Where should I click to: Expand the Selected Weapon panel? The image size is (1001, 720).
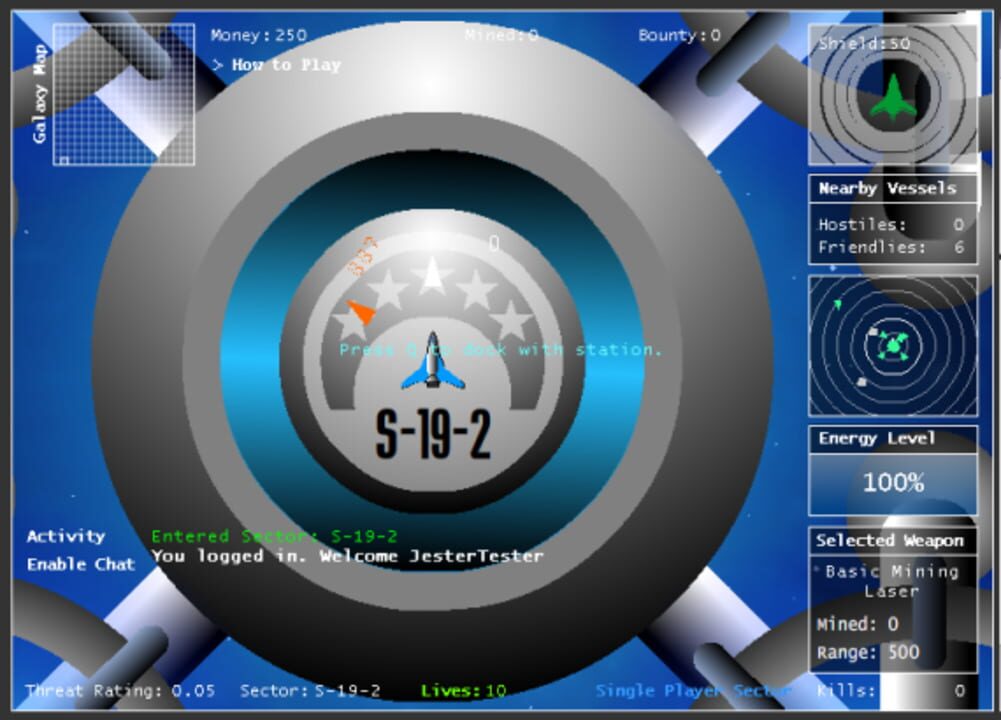tap(890, 540)
